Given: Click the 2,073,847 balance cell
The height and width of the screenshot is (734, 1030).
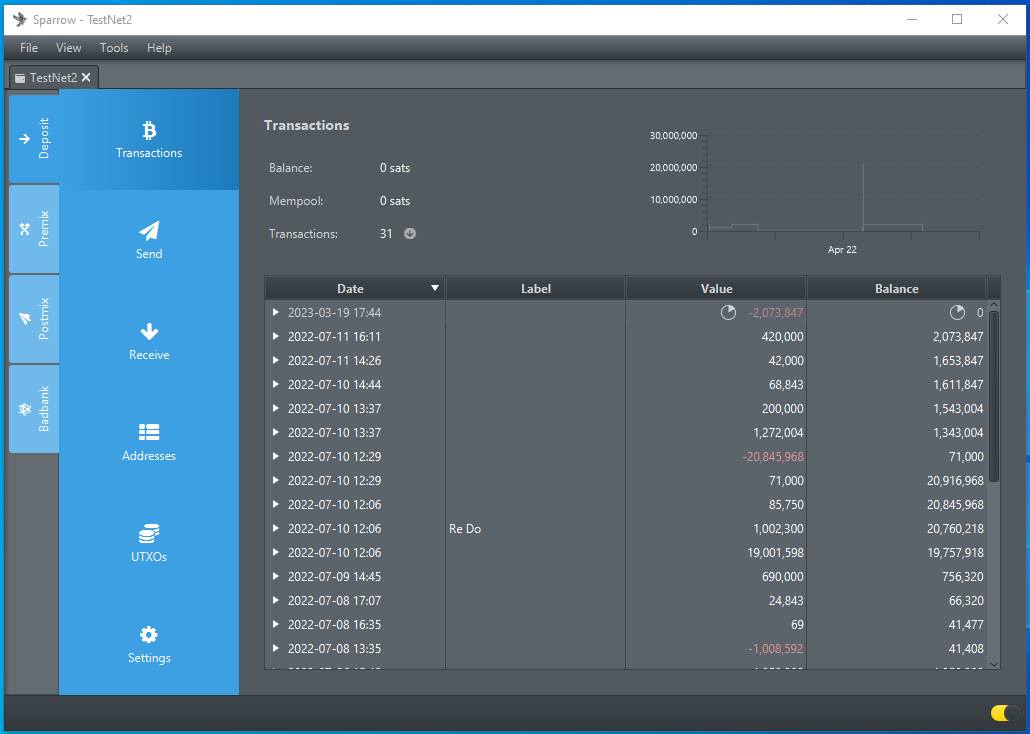Looking at the screenshot, I should (x=897, y=337).
